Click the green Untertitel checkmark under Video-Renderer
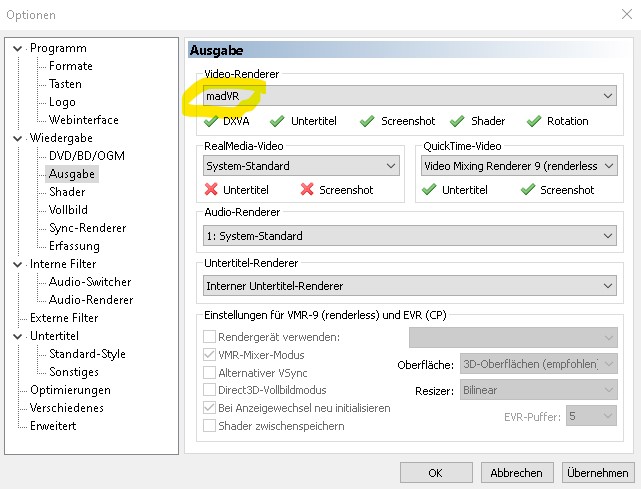 coord(277,121)
